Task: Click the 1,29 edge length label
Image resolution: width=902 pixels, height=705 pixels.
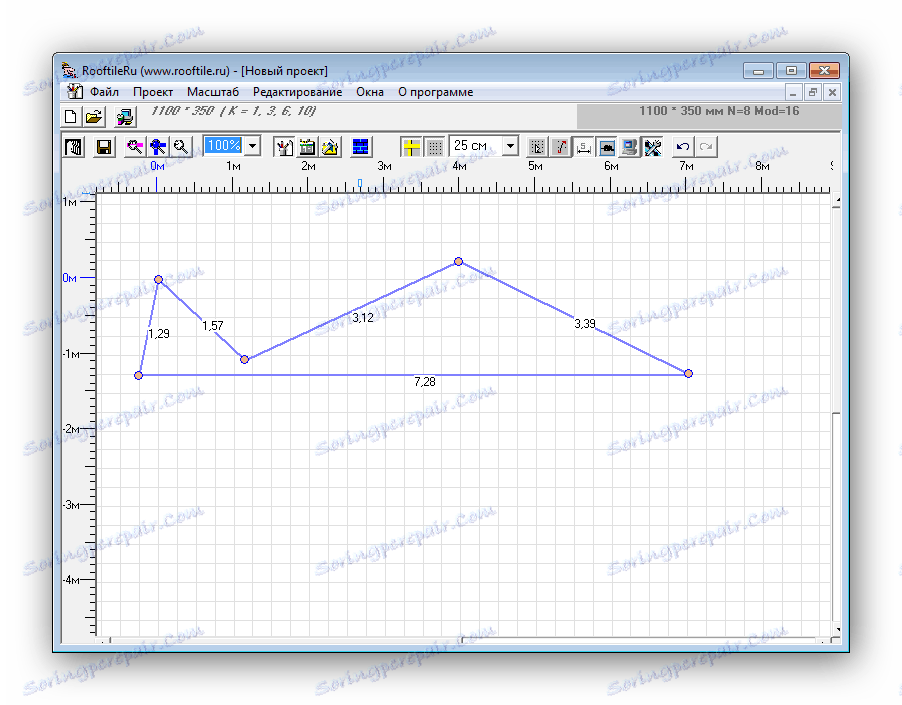Action: tap(159, 334)
